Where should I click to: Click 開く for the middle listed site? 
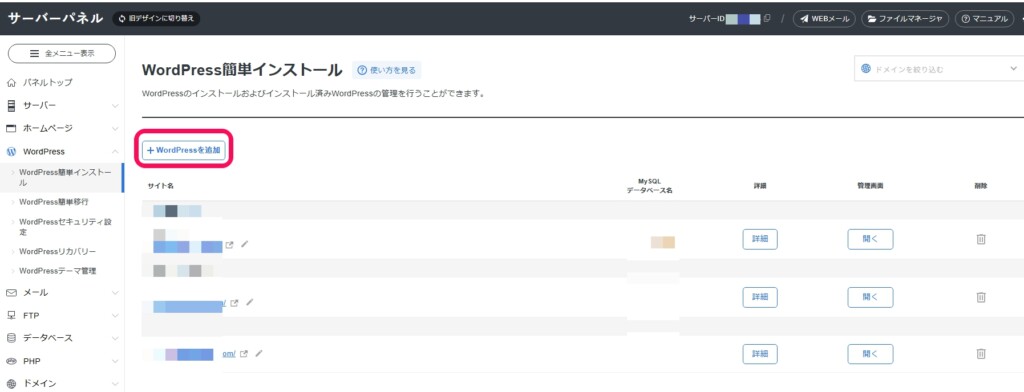(870, 297)
